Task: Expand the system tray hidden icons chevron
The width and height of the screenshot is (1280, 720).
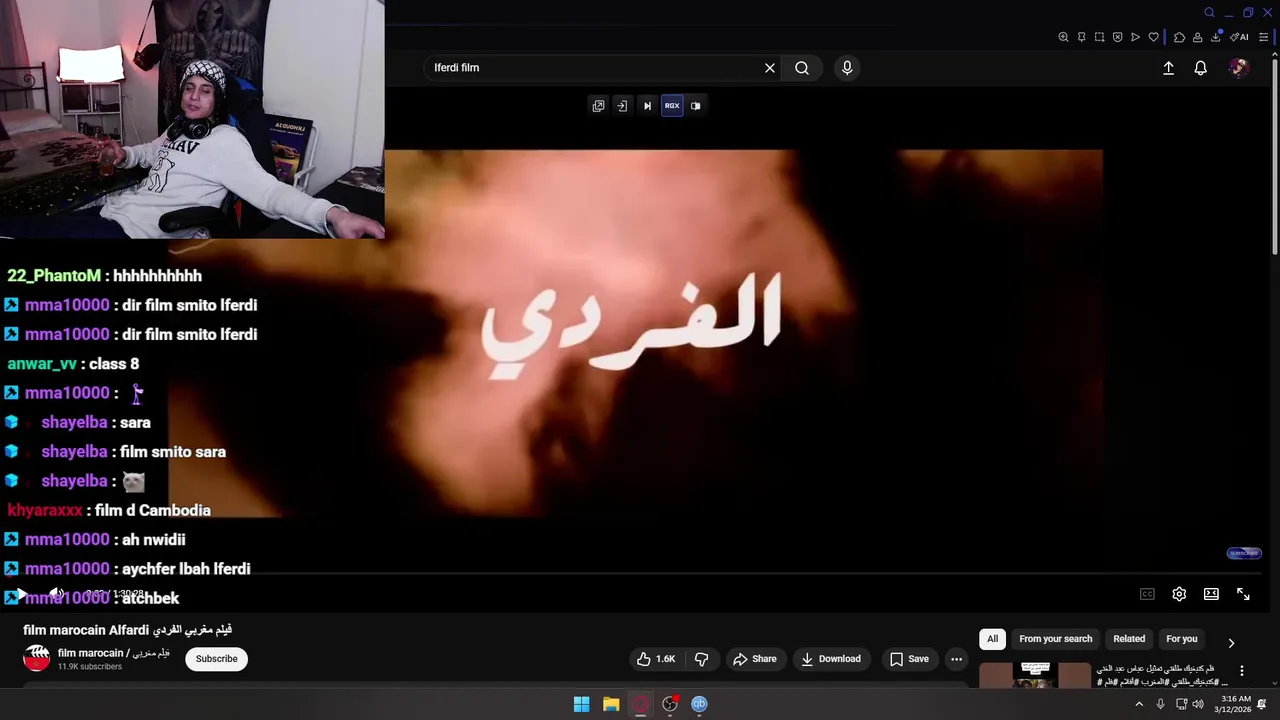Action: [1138, 704]
